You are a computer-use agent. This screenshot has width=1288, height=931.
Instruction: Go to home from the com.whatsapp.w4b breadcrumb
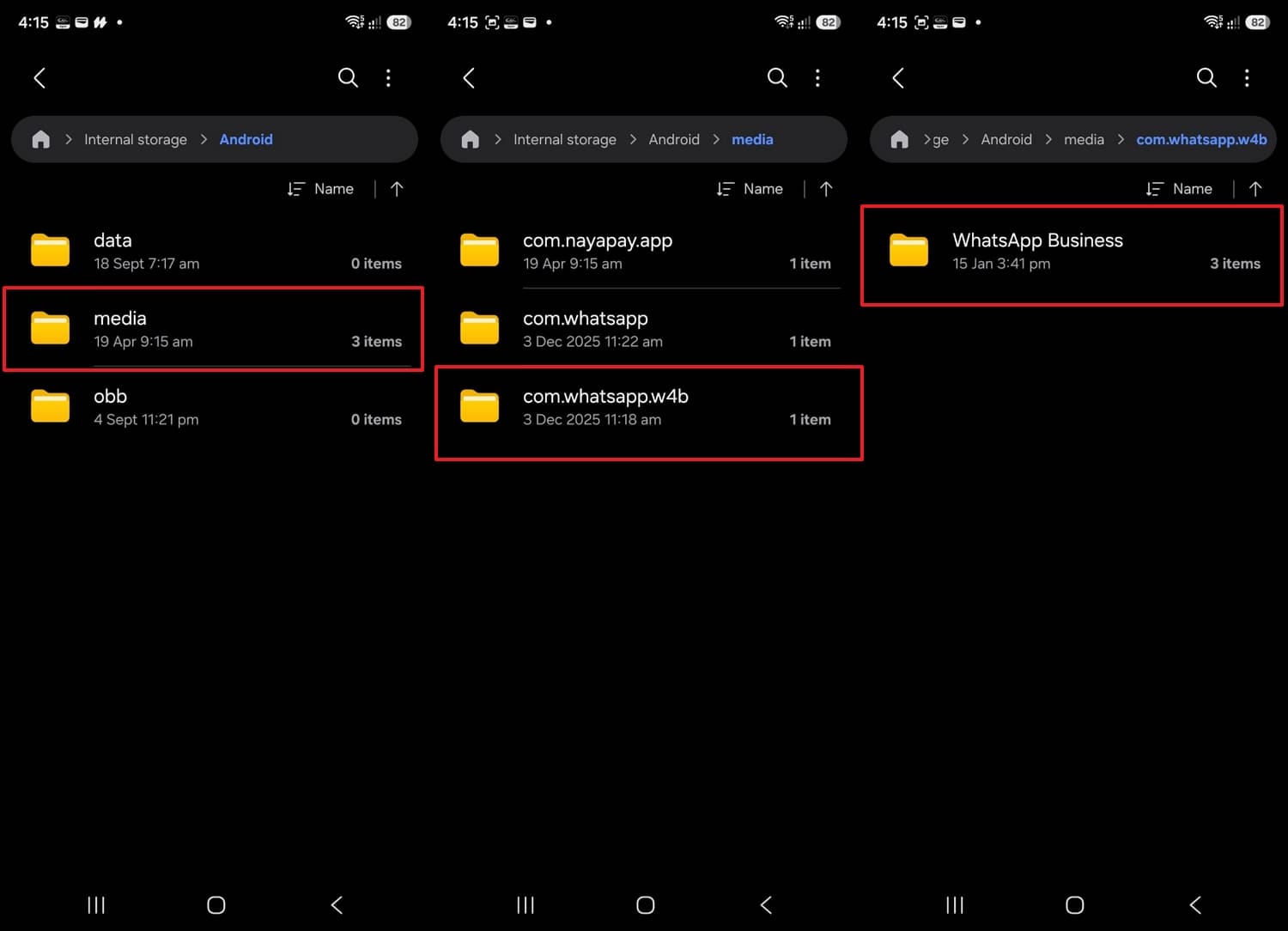click(x=899, y=139)
